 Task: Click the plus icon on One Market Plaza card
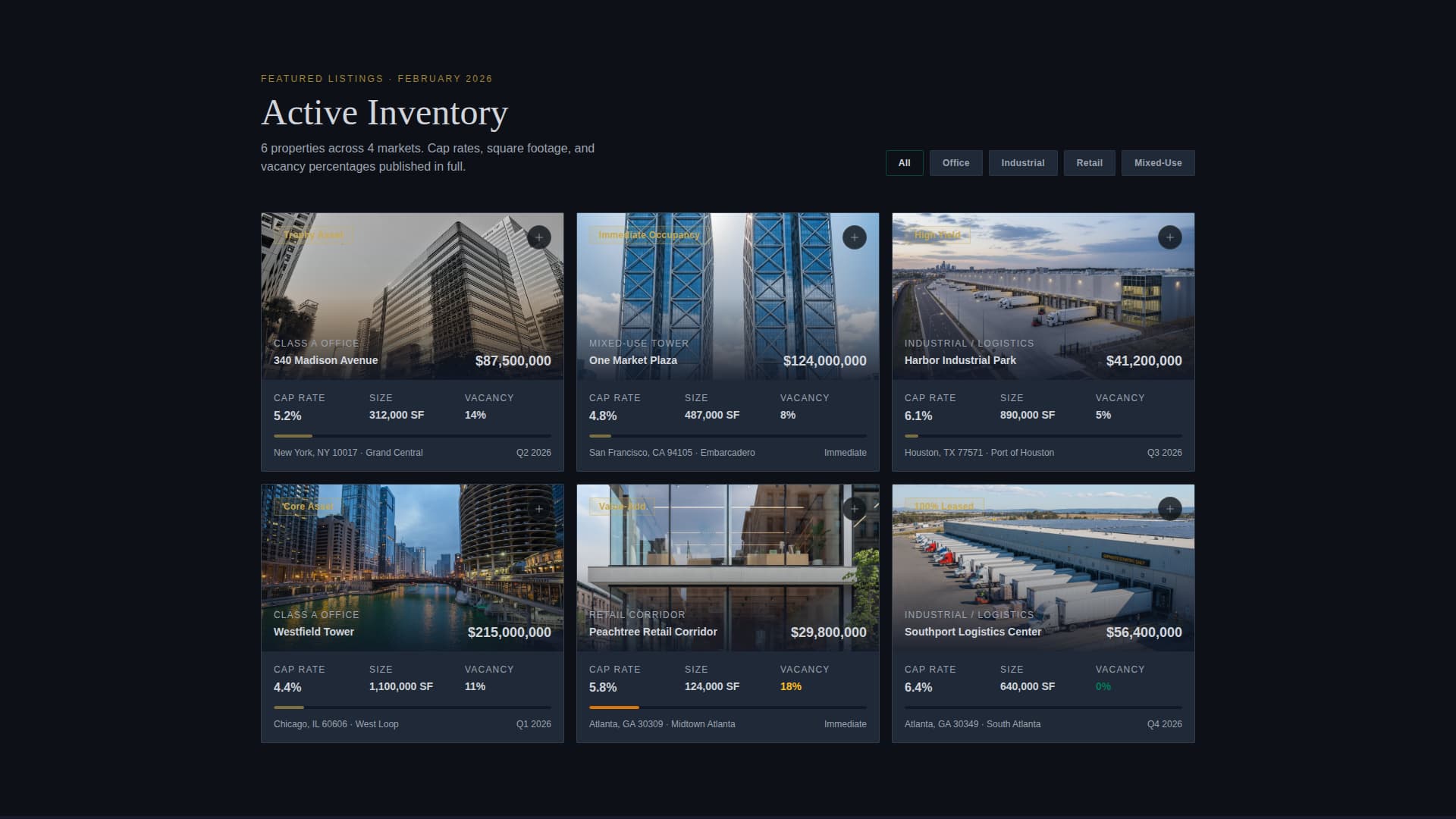click(x=854, y=237)
